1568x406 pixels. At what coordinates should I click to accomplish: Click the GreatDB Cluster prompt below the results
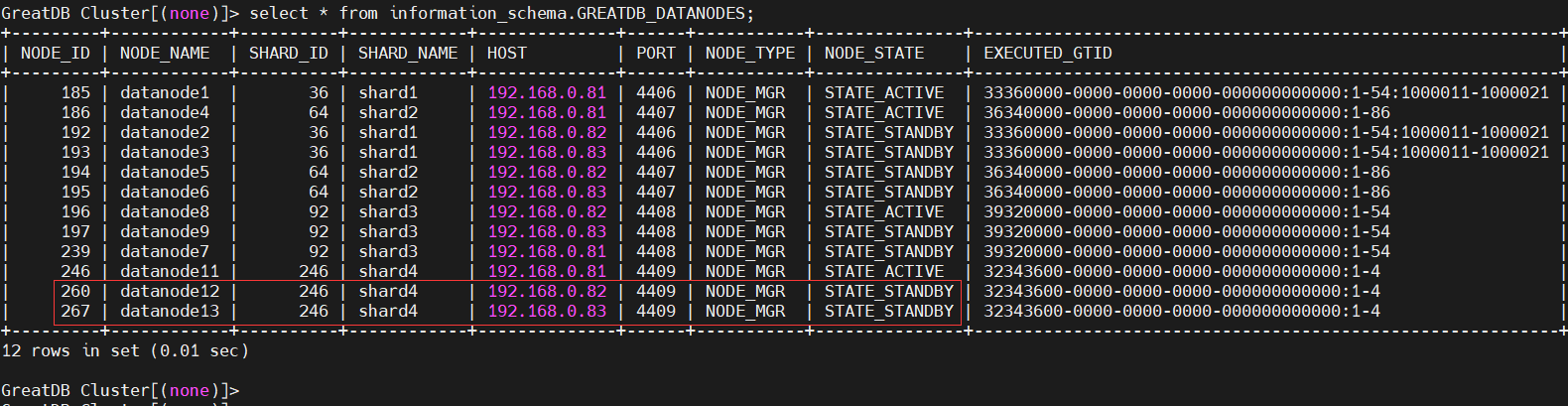click(x=120, y=391)
